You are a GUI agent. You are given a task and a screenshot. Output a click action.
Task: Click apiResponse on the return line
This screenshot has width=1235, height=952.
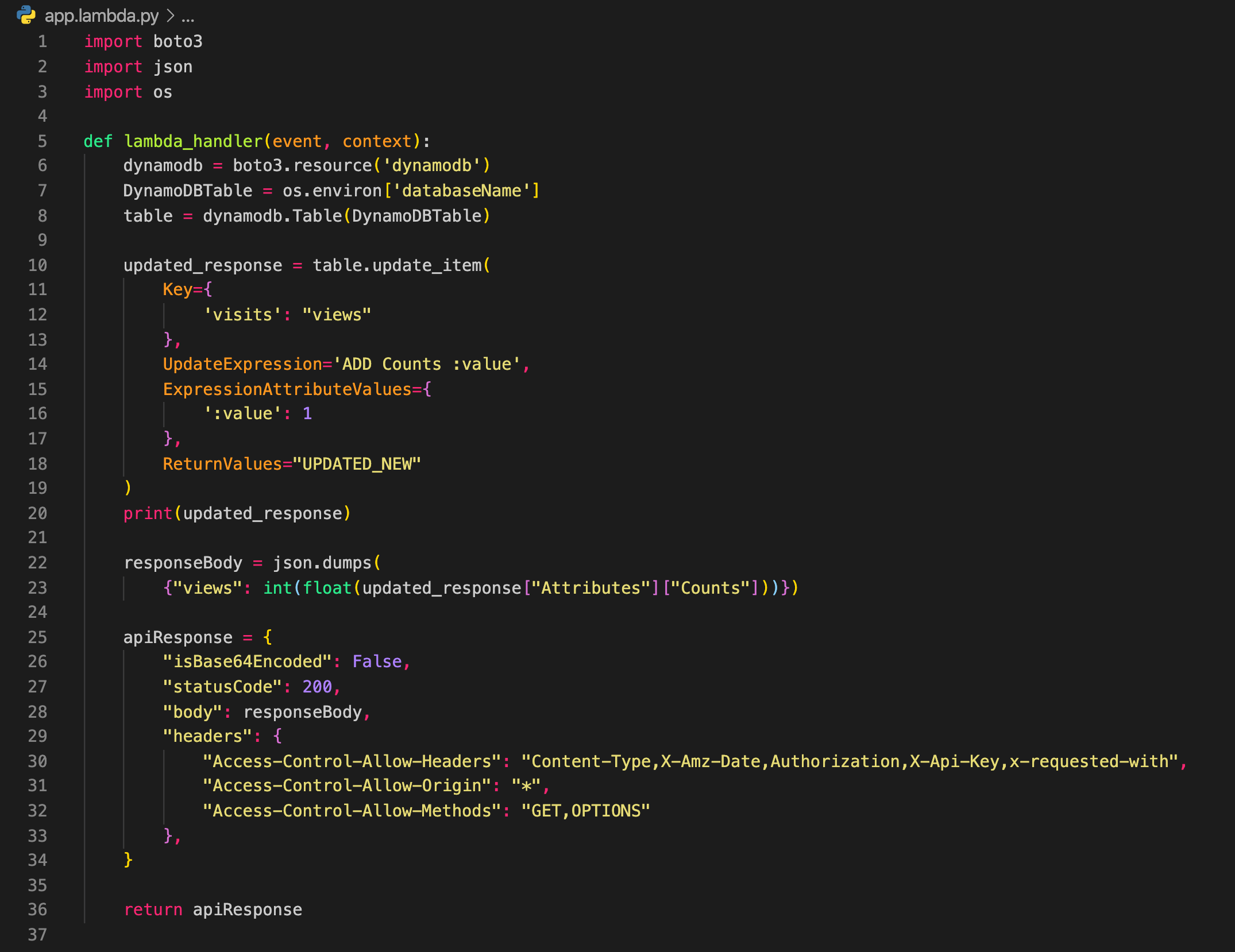click(248, 910)
